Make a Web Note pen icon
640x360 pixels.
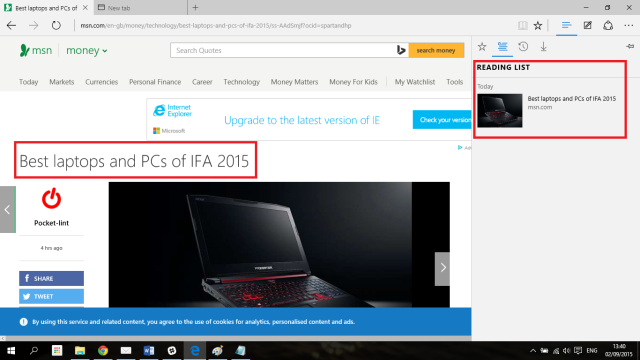pyautogui.click(x=587, y=25)
